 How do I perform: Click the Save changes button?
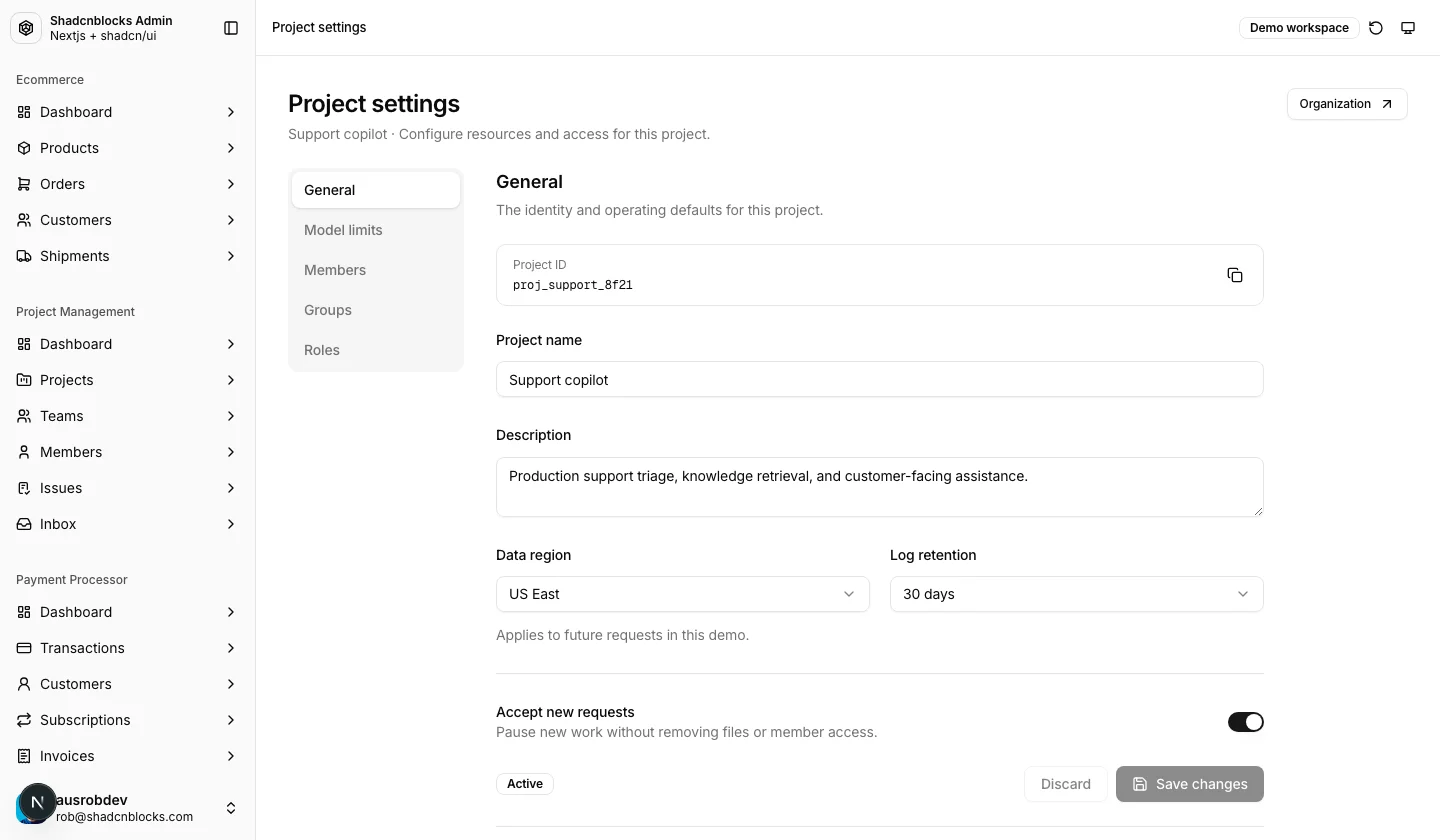[x=1190, y=784]
